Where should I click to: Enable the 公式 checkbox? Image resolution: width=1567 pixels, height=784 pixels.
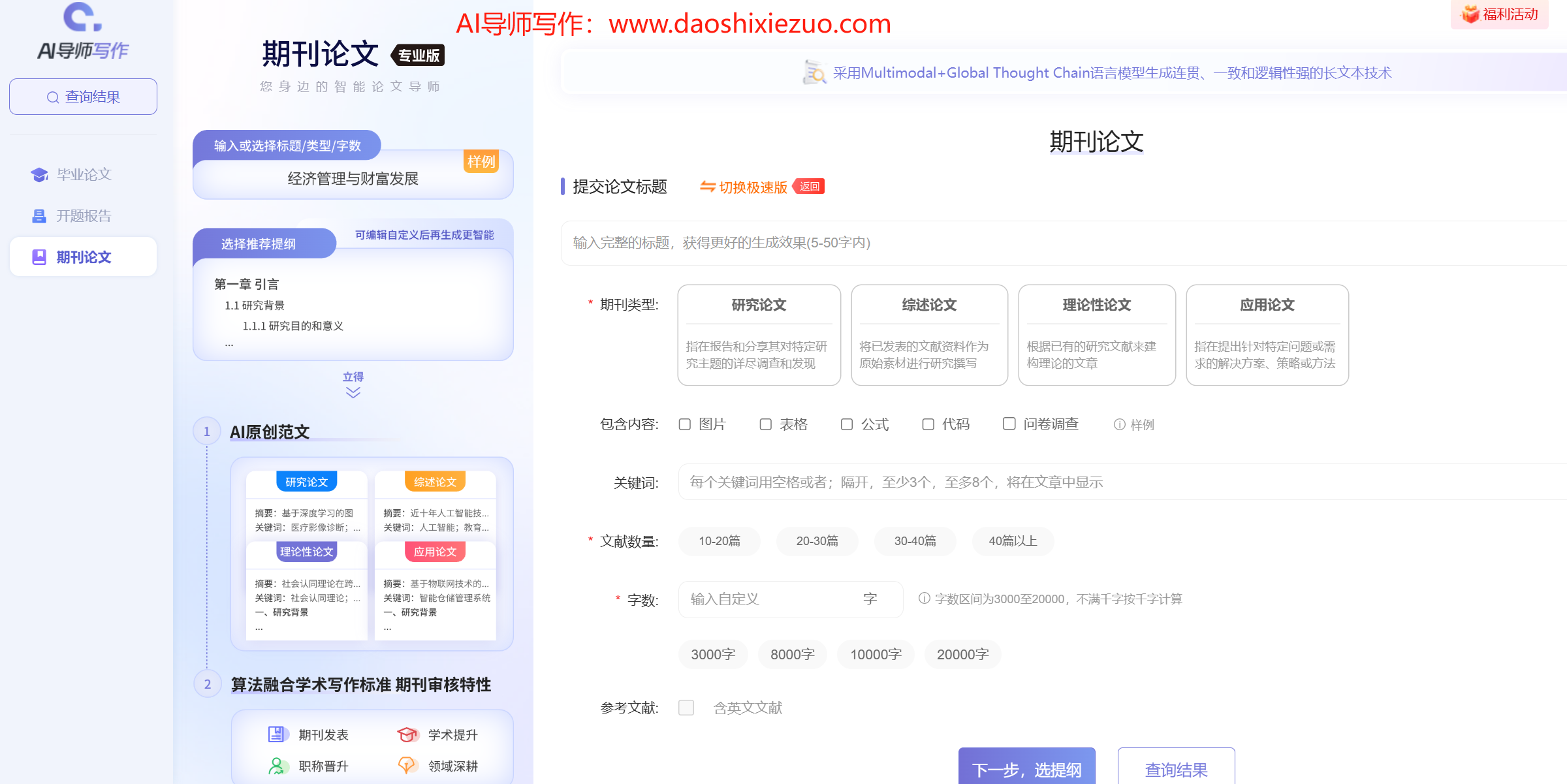tap(846, 424)
